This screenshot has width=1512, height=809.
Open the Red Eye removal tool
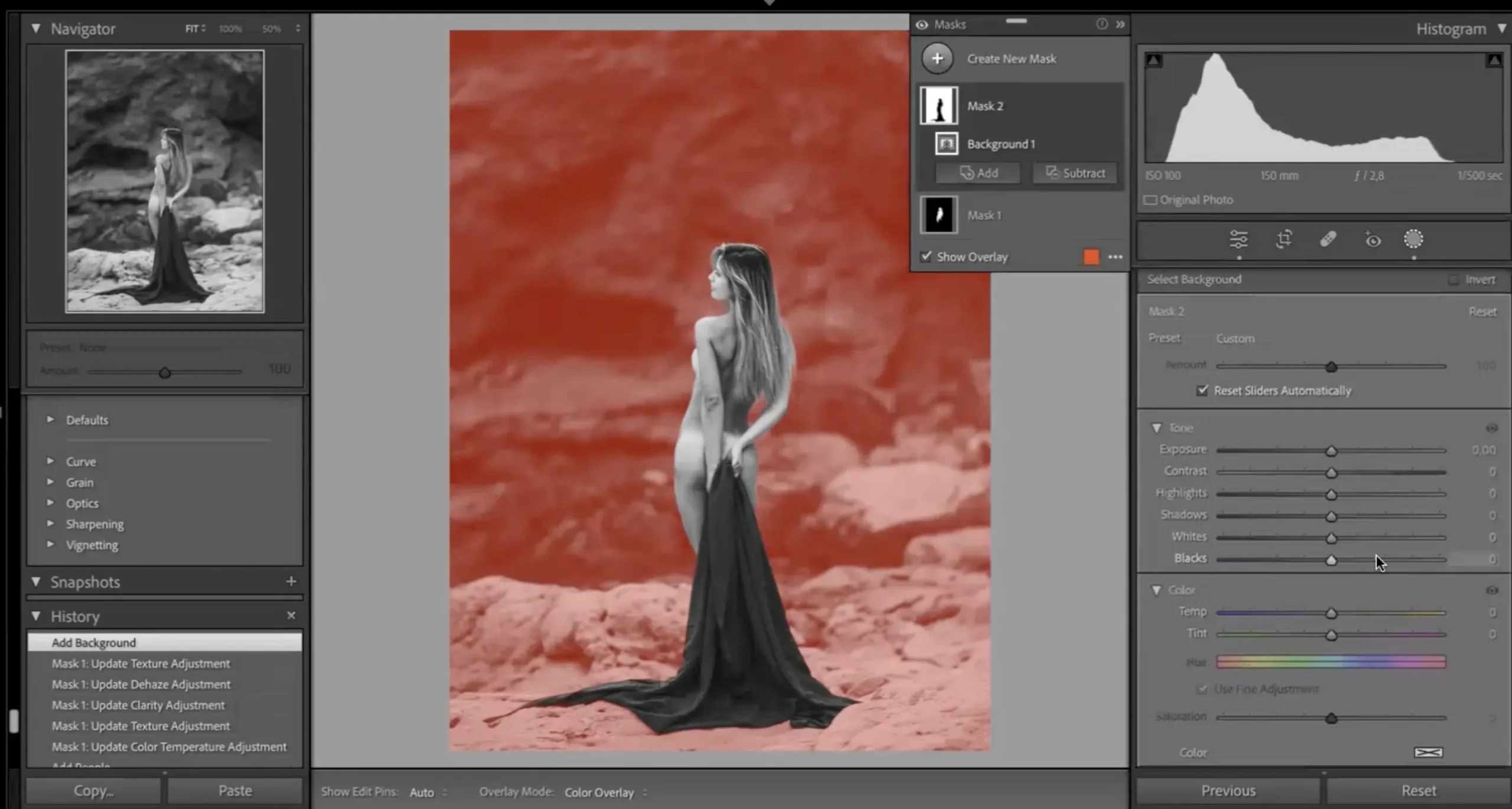click(x=1373, y=239)
